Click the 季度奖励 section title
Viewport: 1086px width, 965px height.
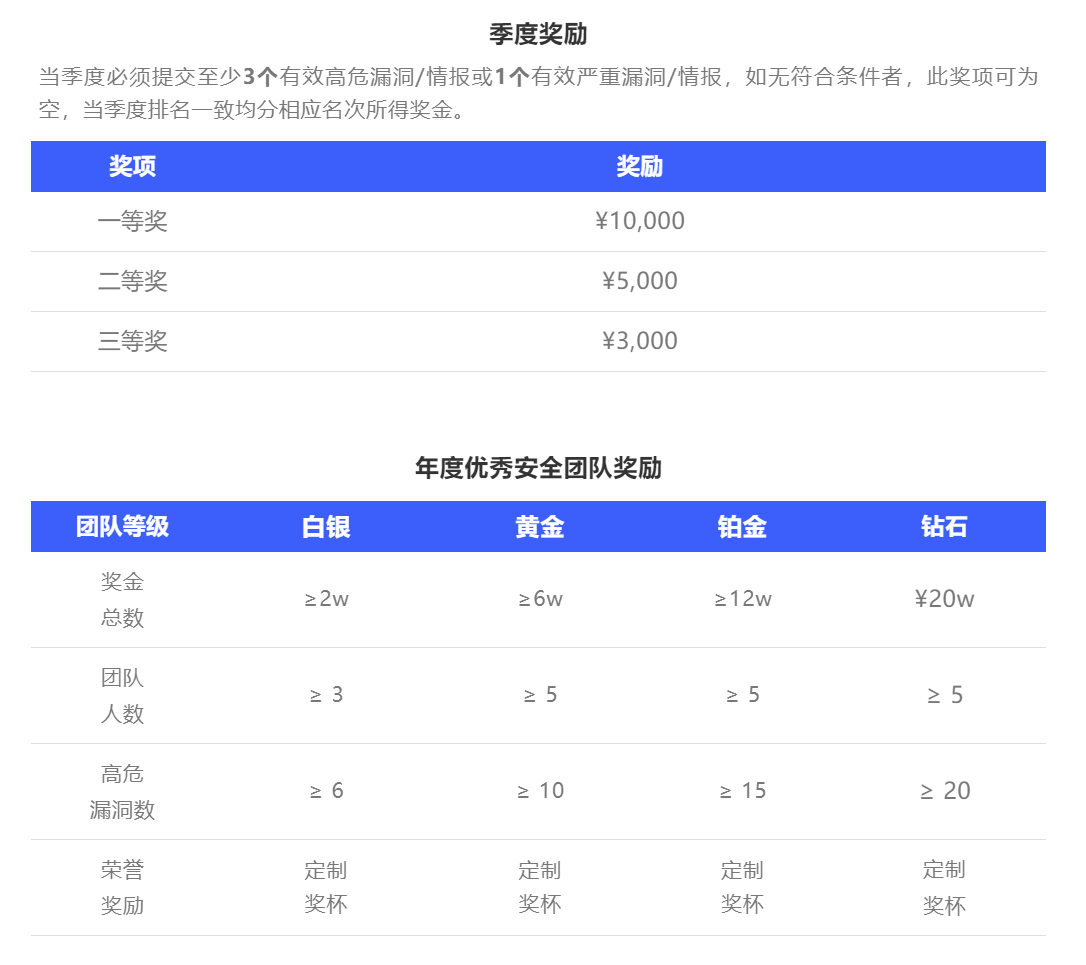pyautogui.click(x=538, y=34)
